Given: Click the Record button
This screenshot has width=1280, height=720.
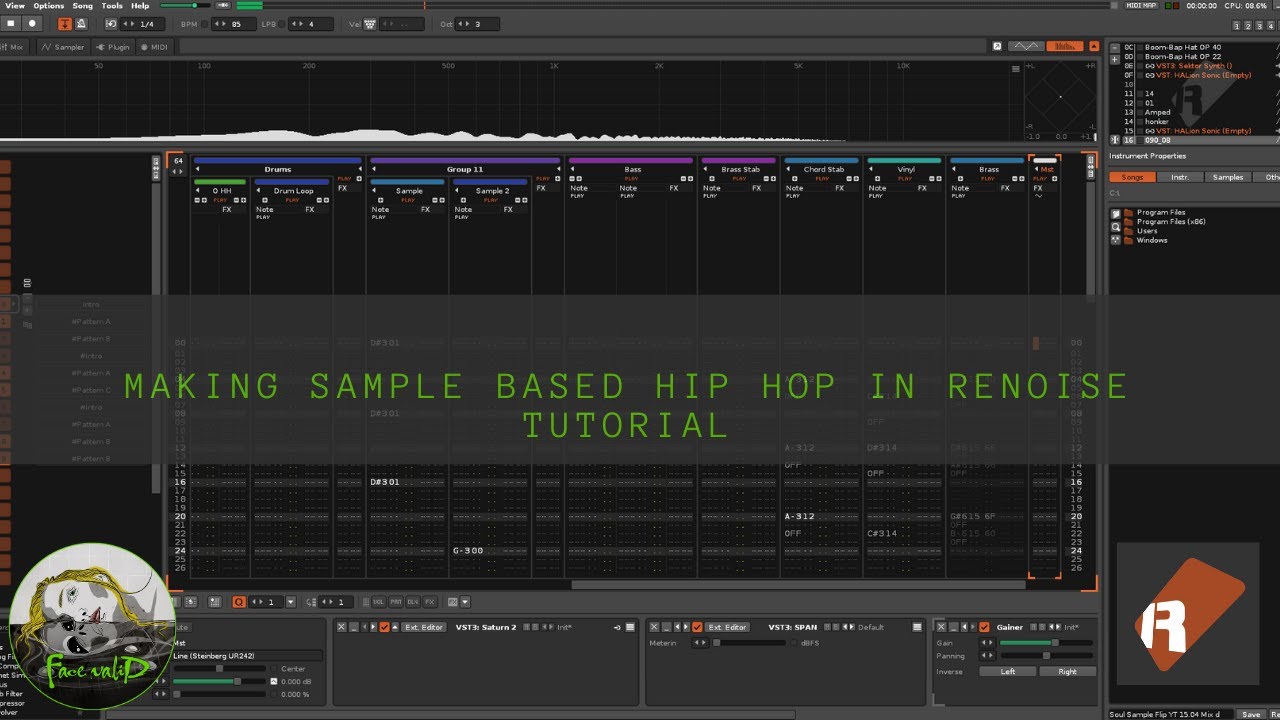Looking at the screenshot, I should [x=33, y=23].
